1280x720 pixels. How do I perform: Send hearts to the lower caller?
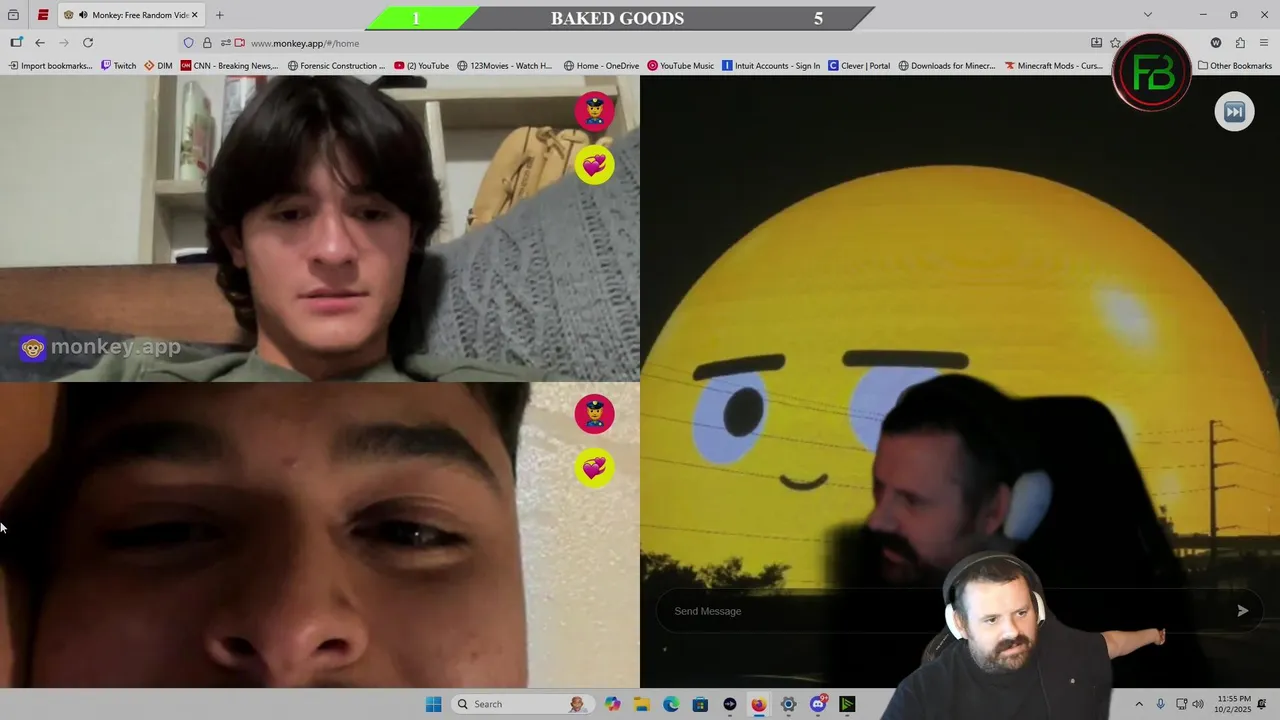click(594, 468)
